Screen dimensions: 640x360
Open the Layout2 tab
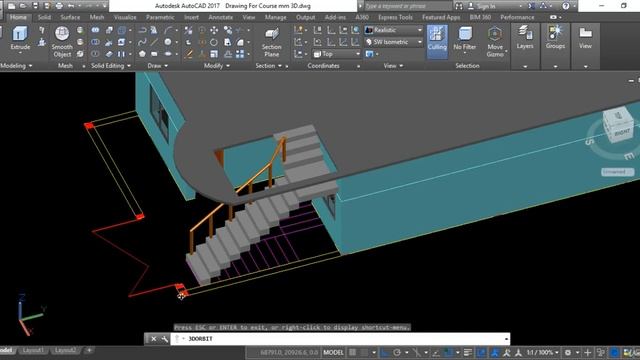(65, 350)
